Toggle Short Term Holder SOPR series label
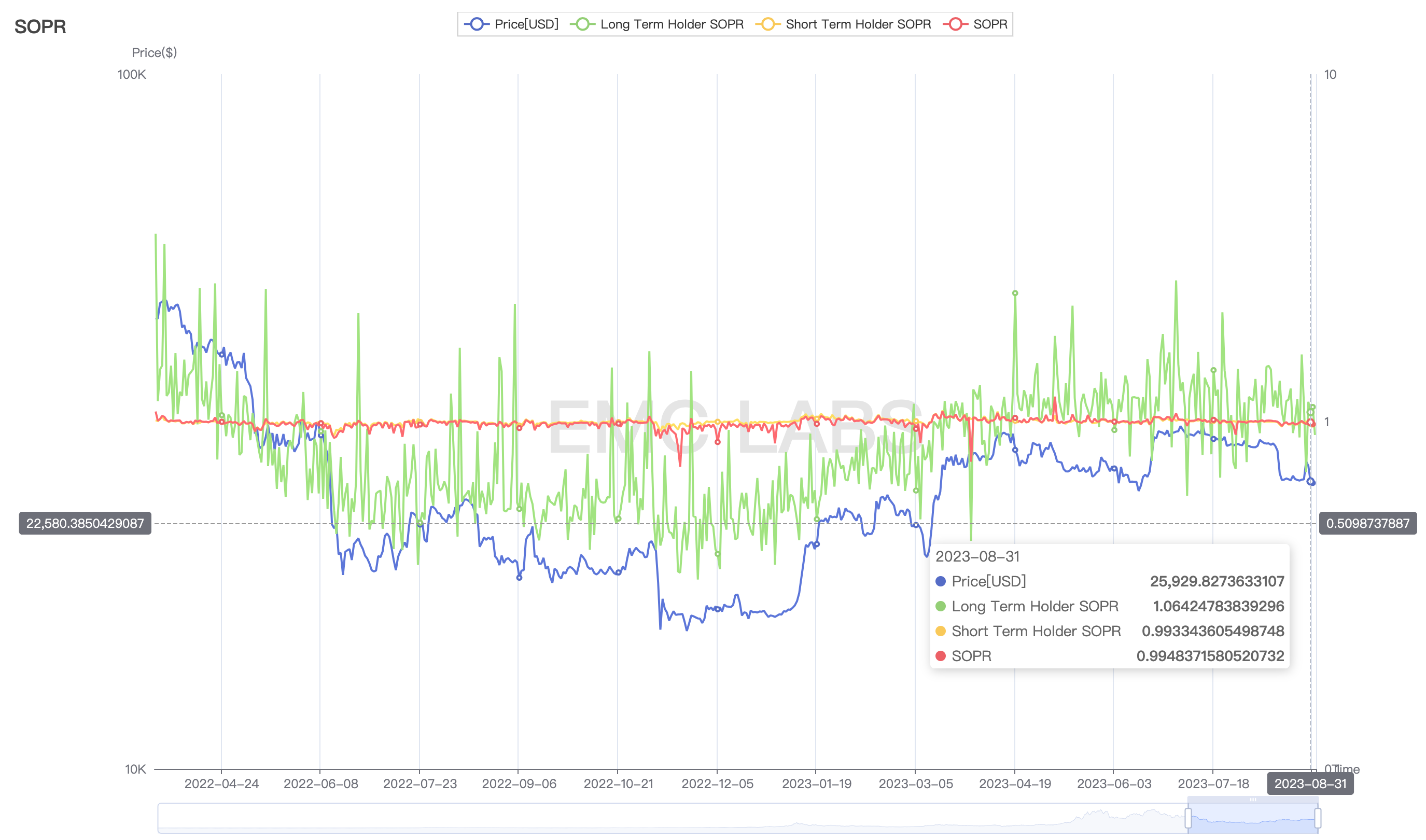Image resolution: width=1426 pixels, height=840 pixels. pos(858,24)
